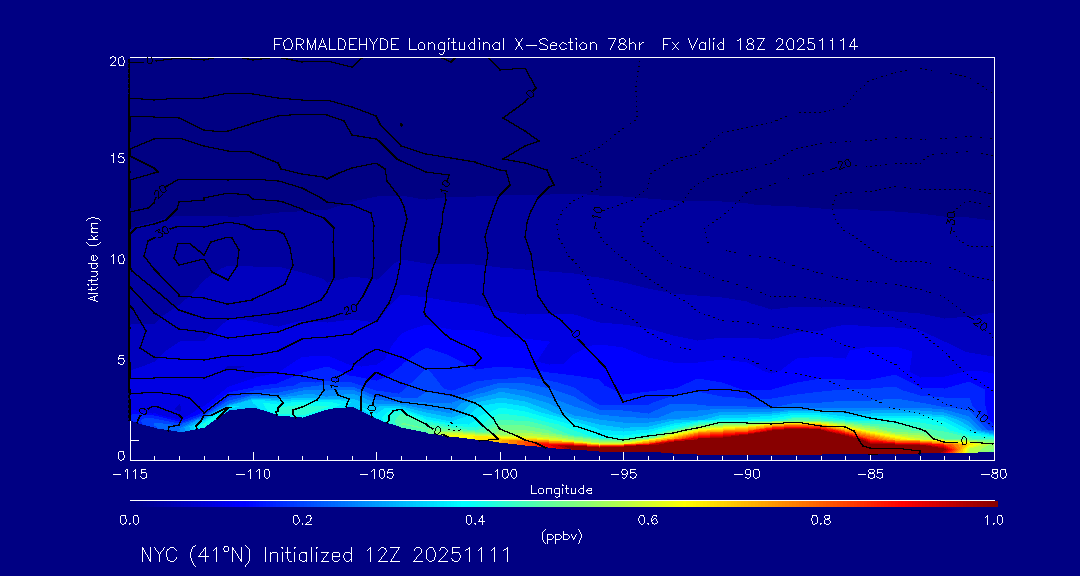The width and height of the screenshot is (1080, 576).
Task: Click the 'Longitude' axis label
Action: [561, 491]
